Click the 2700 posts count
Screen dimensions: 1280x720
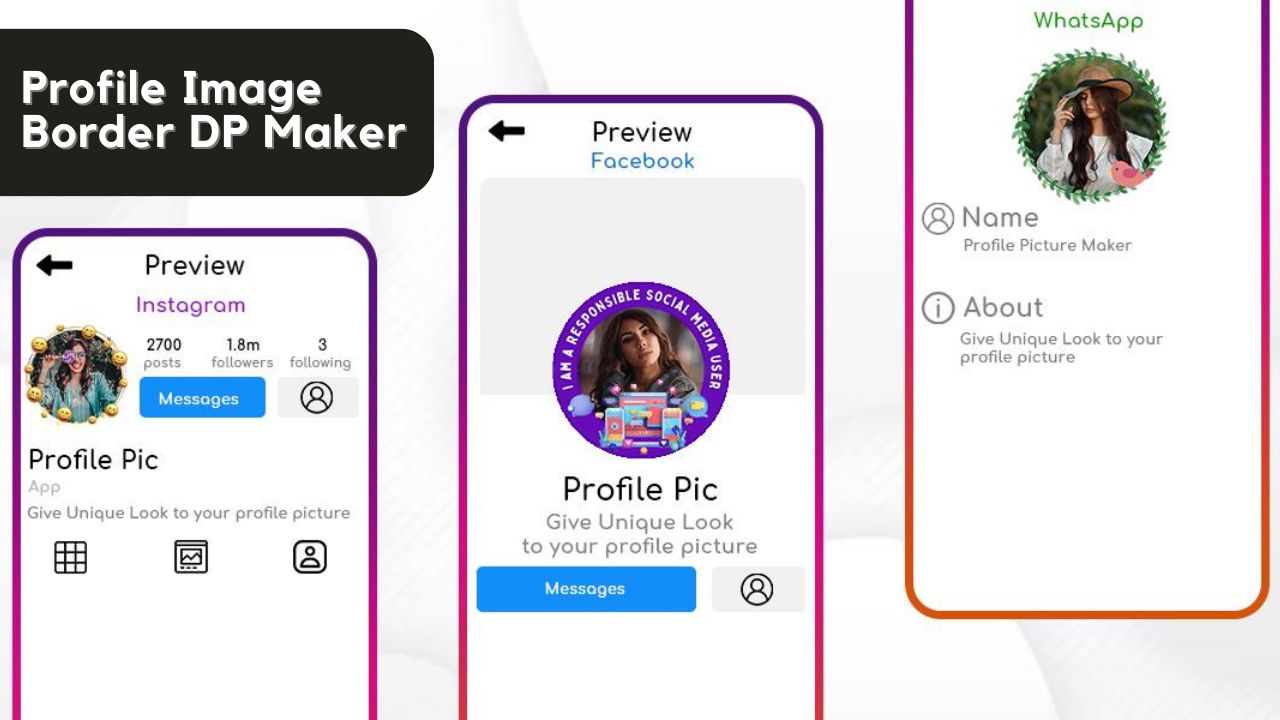tap(163, 353)
